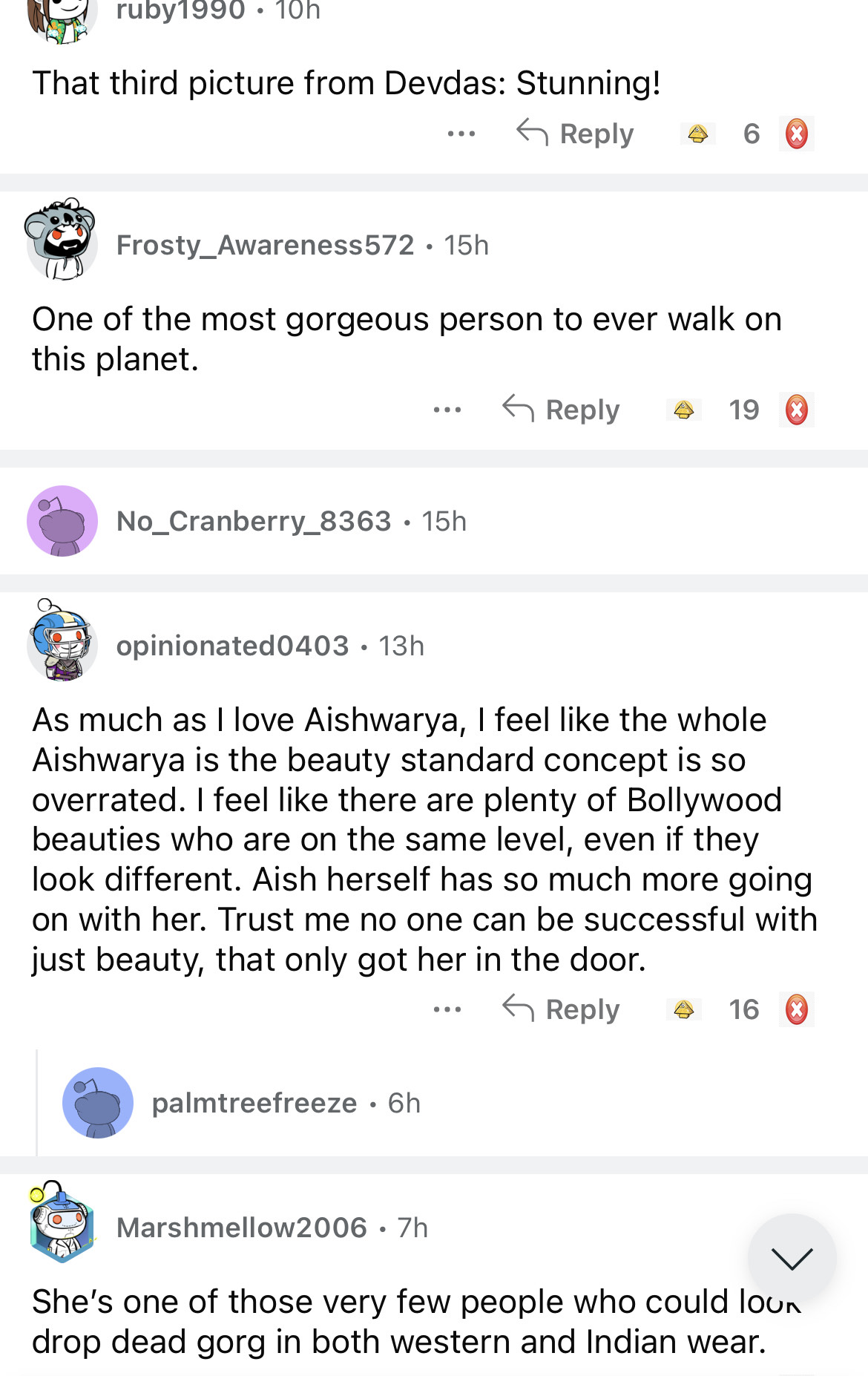The image size is (868, 1376).
Task: Open Frosty_Awareness572's avatar profile
Action: click(62, 240)
